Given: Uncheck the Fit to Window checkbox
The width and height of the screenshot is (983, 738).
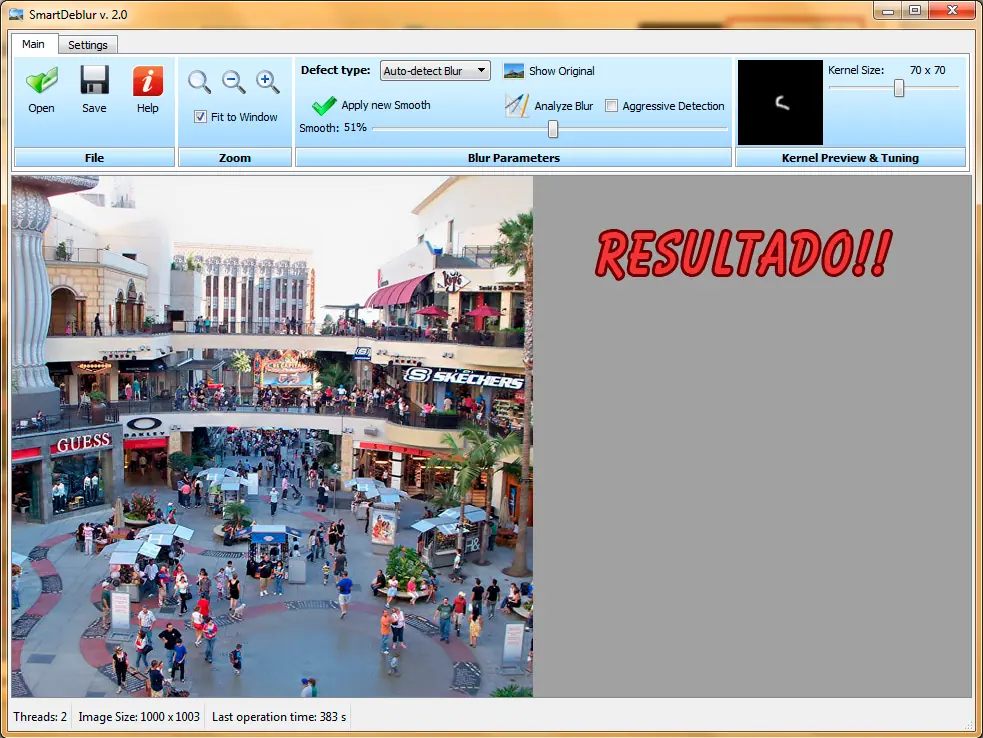Looking at the screenshot, I should [201, 117].
